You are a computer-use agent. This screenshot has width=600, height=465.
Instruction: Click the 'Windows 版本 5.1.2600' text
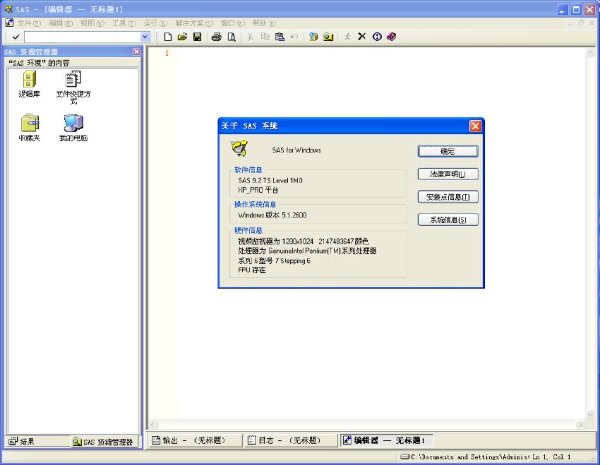272,215
